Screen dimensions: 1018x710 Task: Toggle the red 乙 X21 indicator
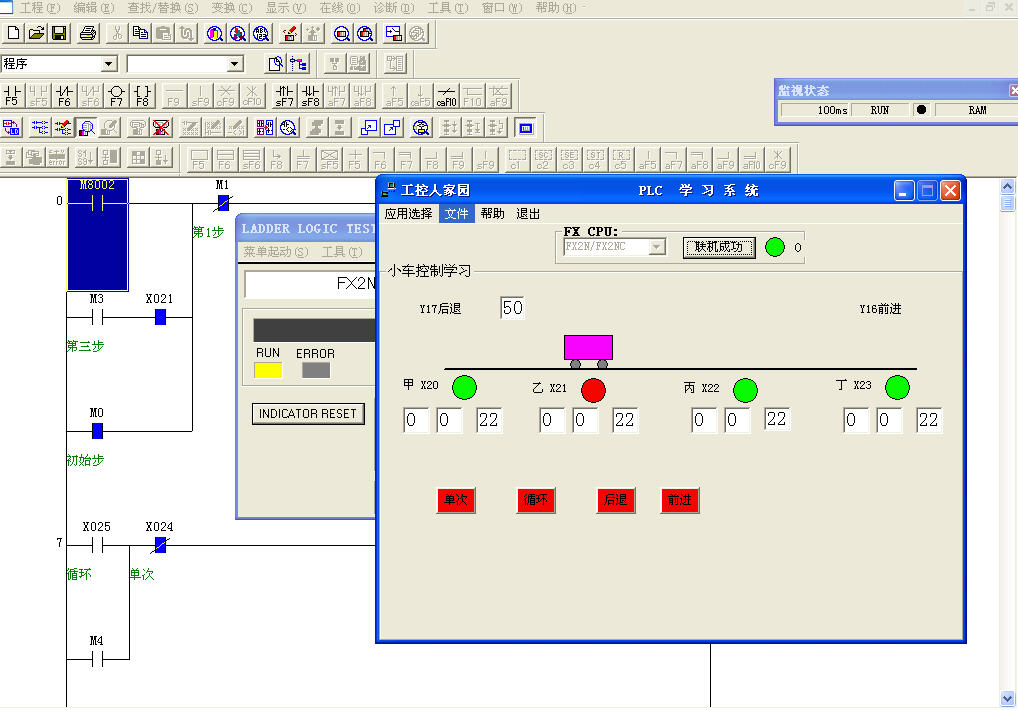(593, 389)
